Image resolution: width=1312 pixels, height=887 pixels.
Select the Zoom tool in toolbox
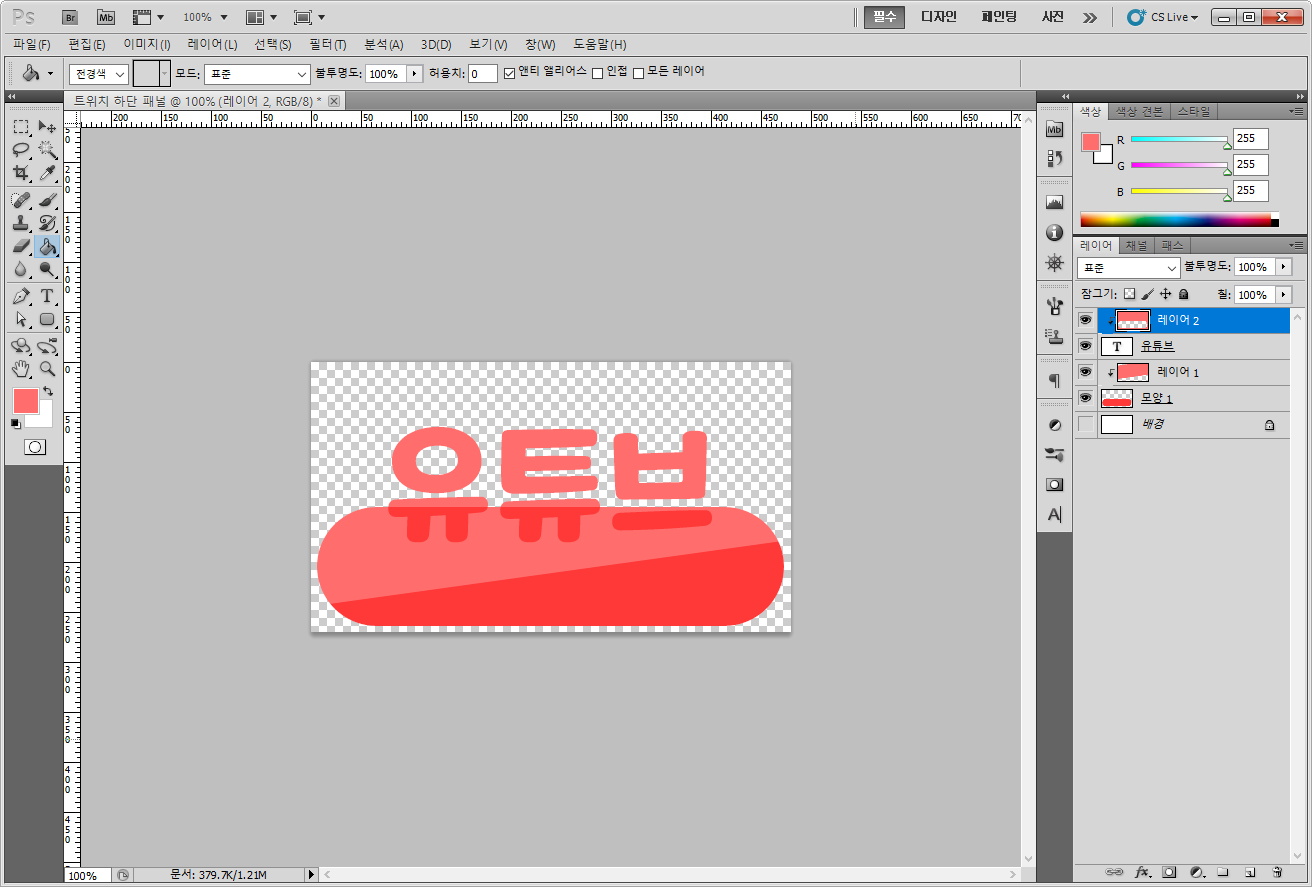[x=47, y=369]
